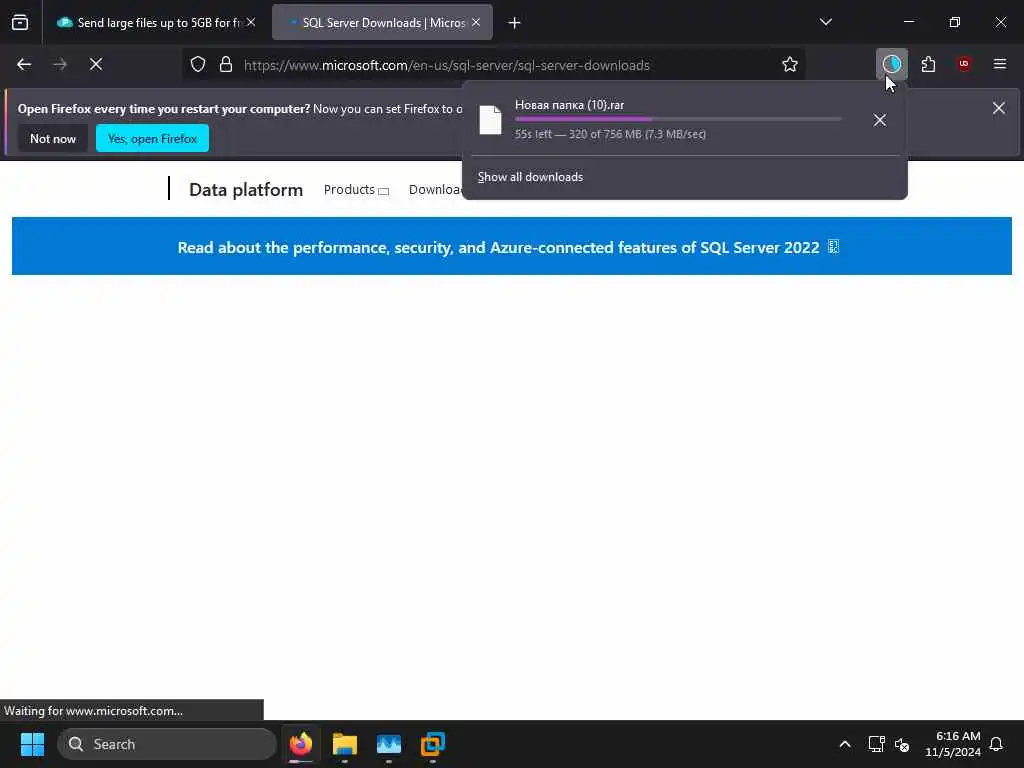
Task: Open the blue landscape taskbar app
Action: 389,744
